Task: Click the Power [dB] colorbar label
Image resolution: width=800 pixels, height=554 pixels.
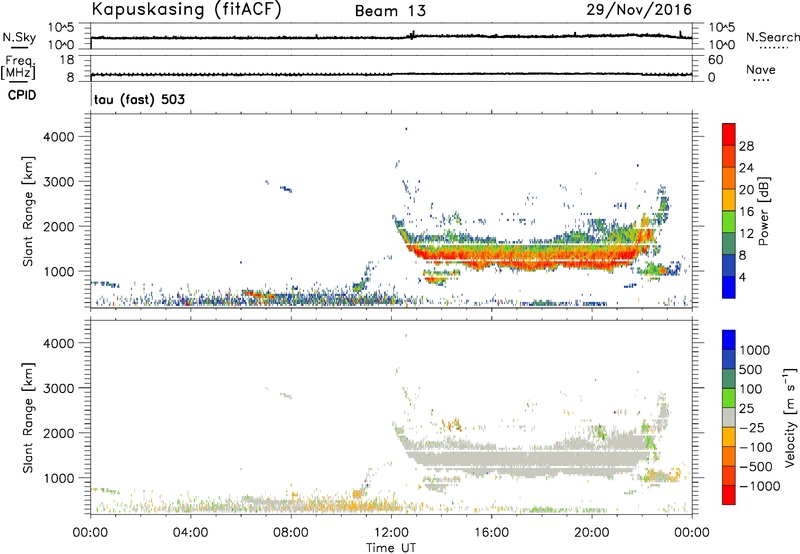Action: tap(763, 211)
